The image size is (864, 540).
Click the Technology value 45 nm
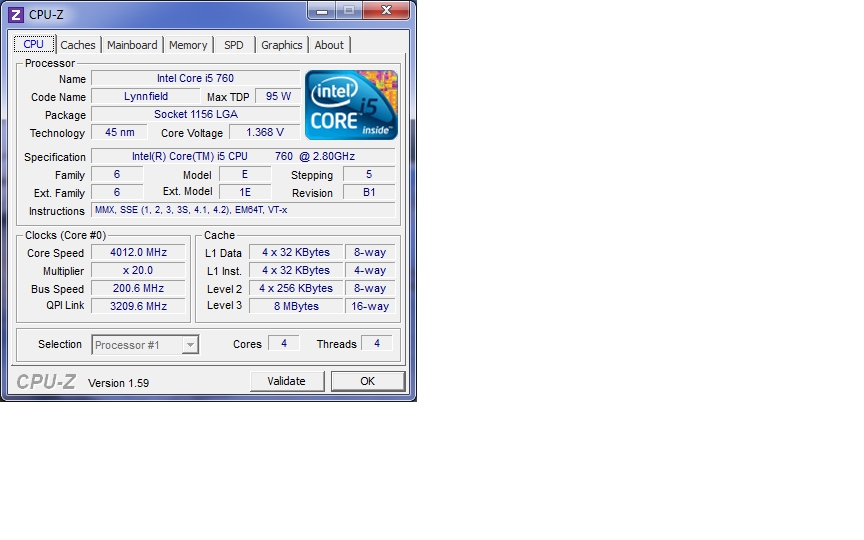(120, 132)
